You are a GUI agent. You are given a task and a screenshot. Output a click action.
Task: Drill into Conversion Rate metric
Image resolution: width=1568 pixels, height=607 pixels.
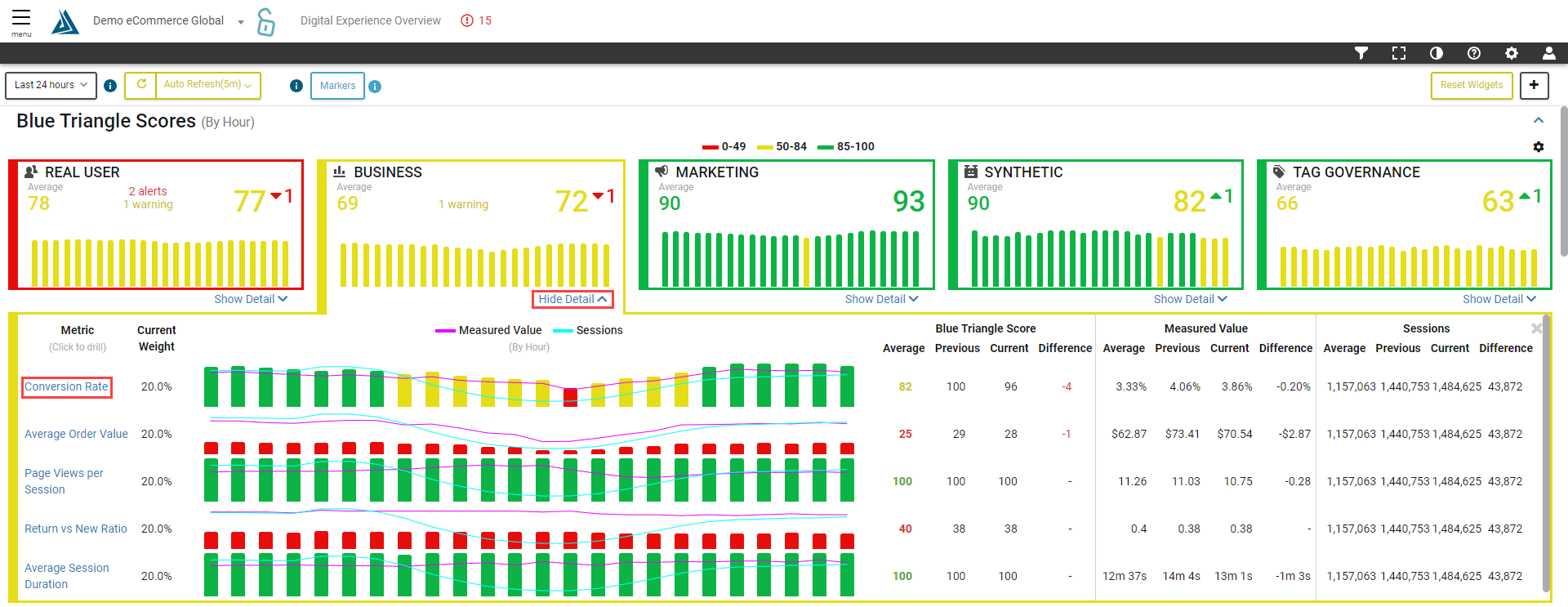[x=66, y=386]
